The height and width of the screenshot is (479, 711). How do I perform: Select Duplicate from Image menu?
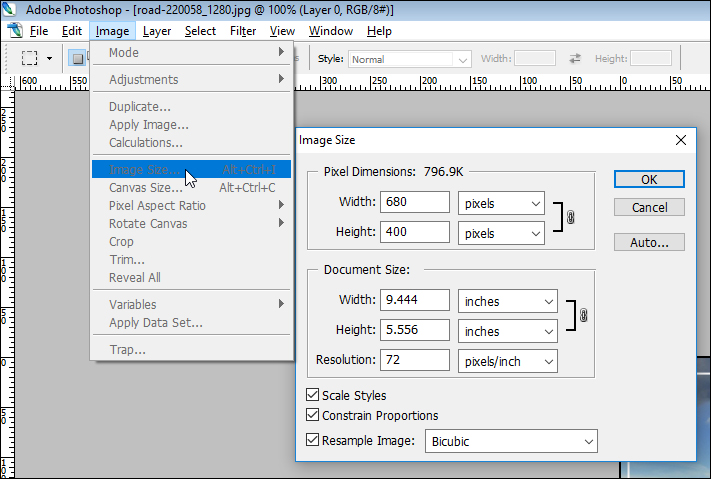pos(191,107)
